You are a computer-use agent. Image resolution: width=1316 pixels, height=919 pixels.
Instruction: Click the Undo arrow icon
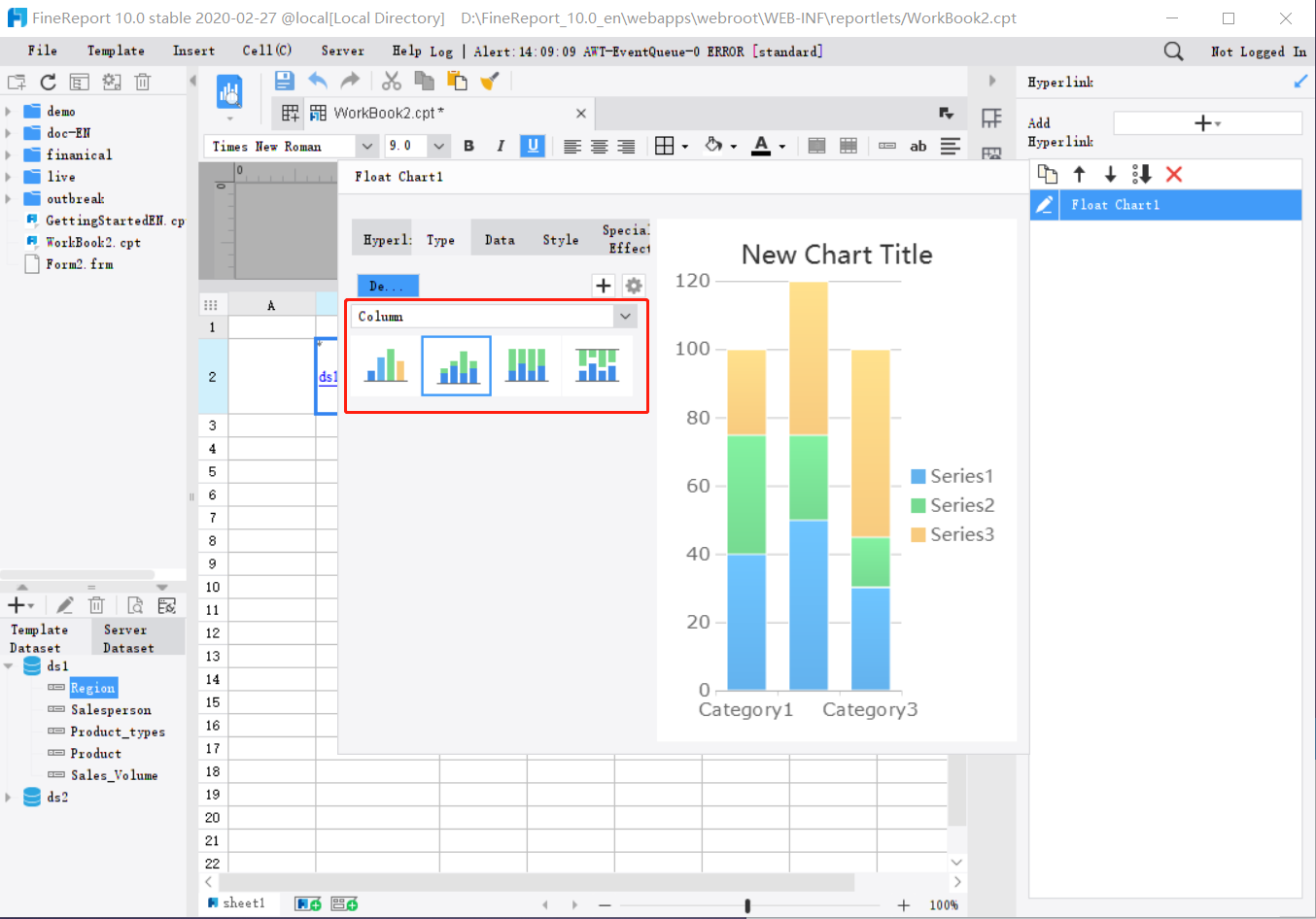pos(318,81)
